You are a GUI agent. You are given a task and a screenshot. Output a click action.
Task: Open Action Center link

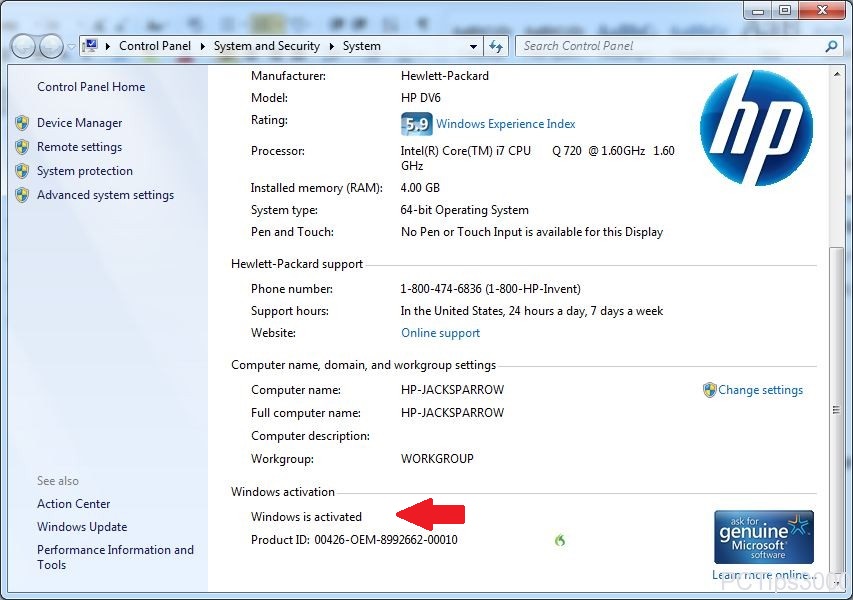73,504
